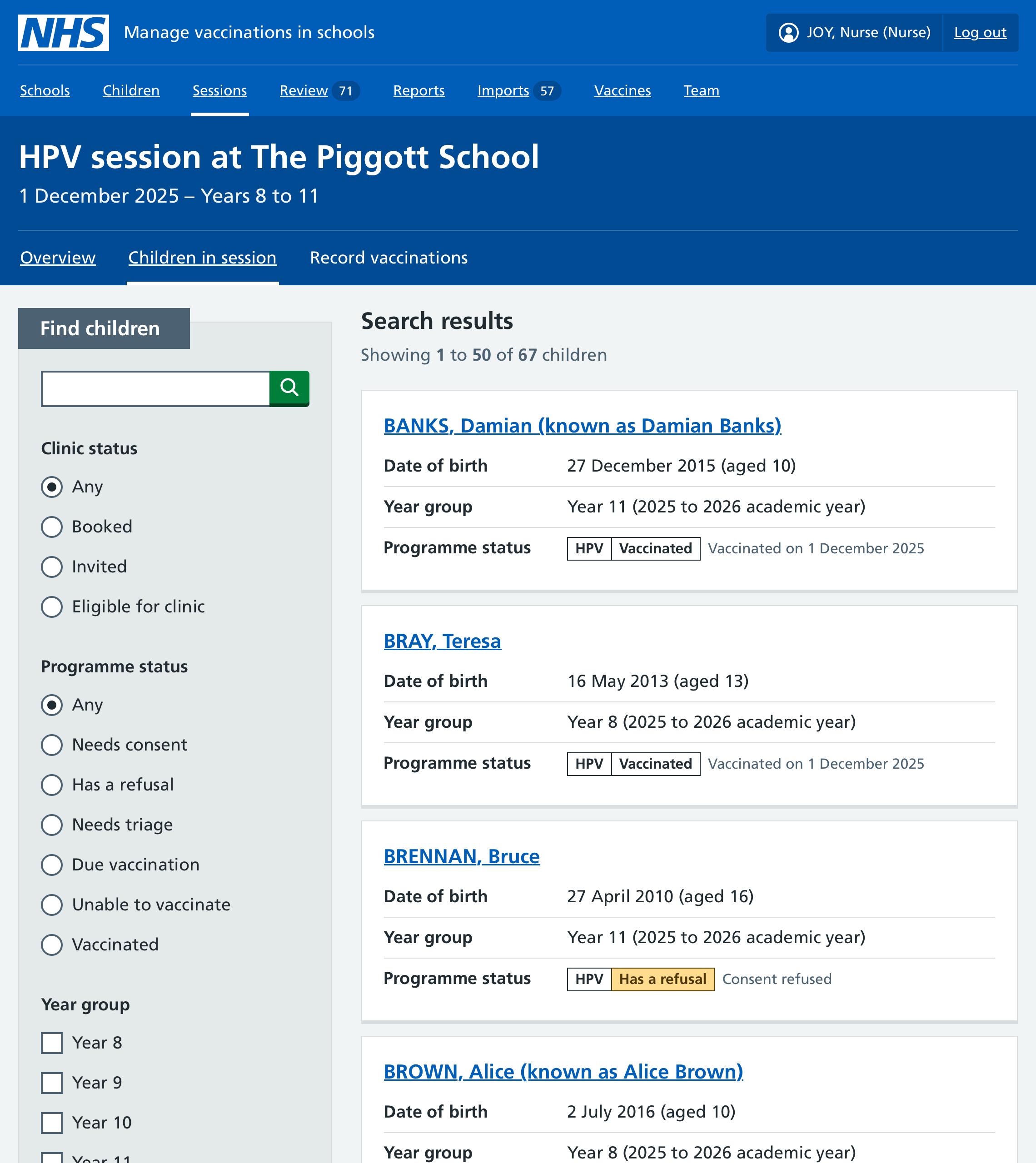This screenshot has width=1036, height=1163.
Task: Open BRAY, Teresa child record
Action: (442, 641)
